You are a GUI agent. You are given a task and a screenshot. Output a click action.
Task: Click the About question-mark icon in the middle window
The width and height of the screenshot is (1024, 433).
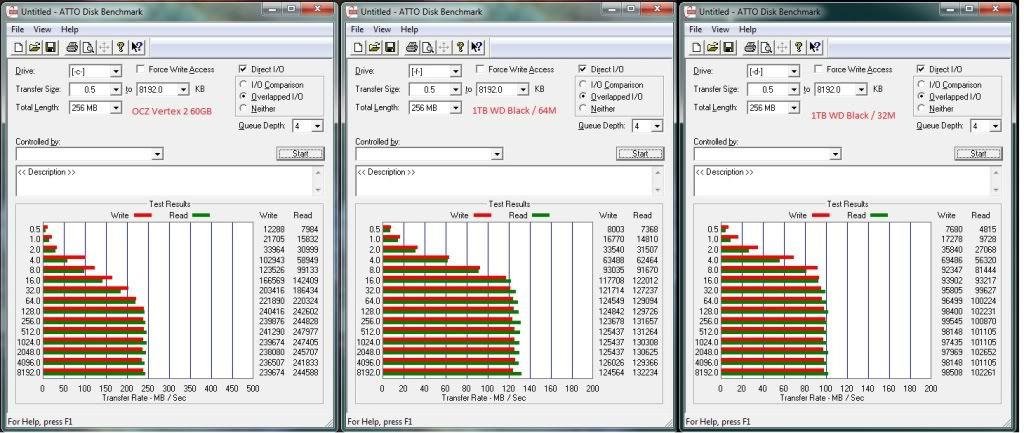click(459, 47)
